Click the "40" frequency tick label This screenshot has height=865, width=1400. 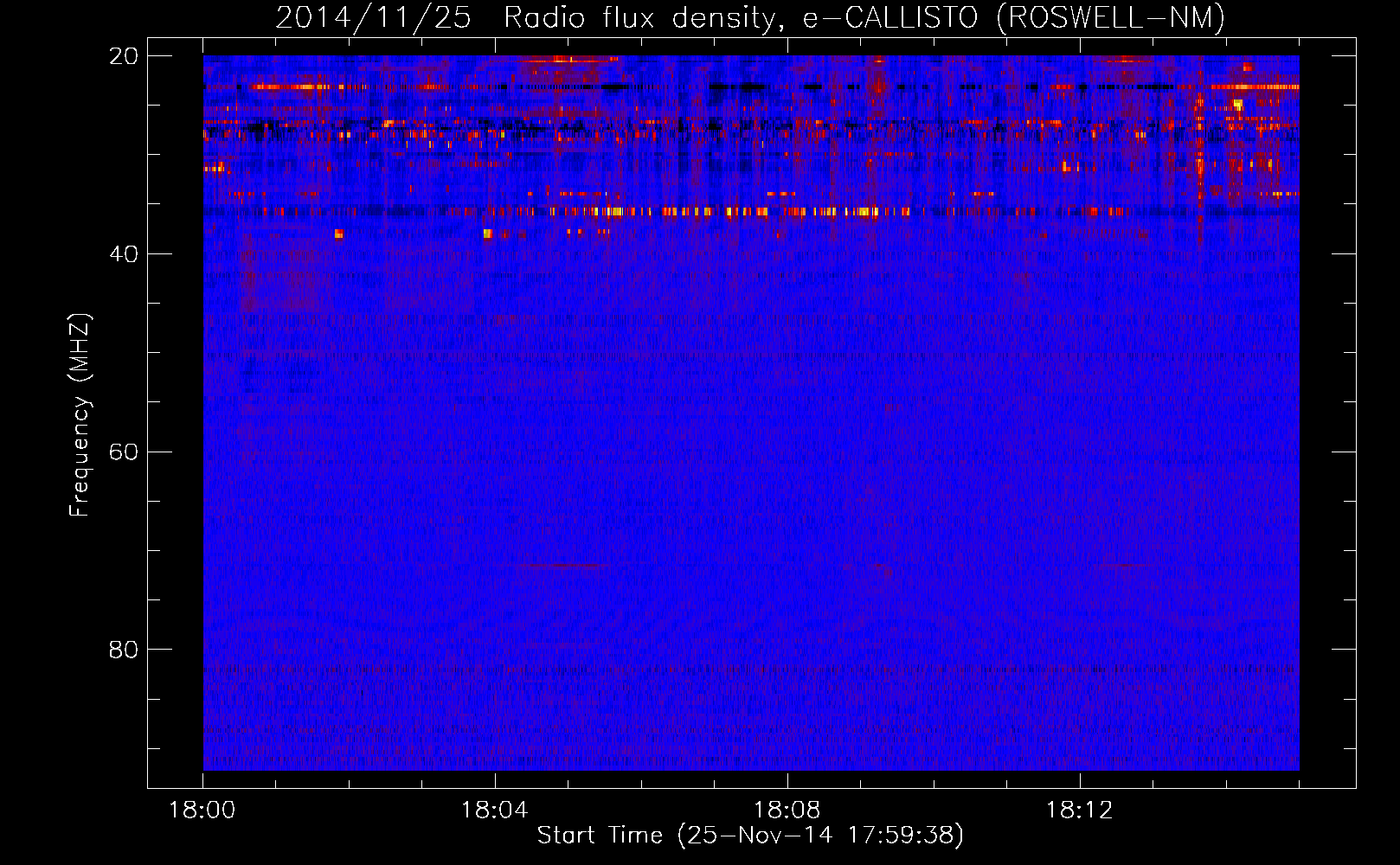coord(123,254)
